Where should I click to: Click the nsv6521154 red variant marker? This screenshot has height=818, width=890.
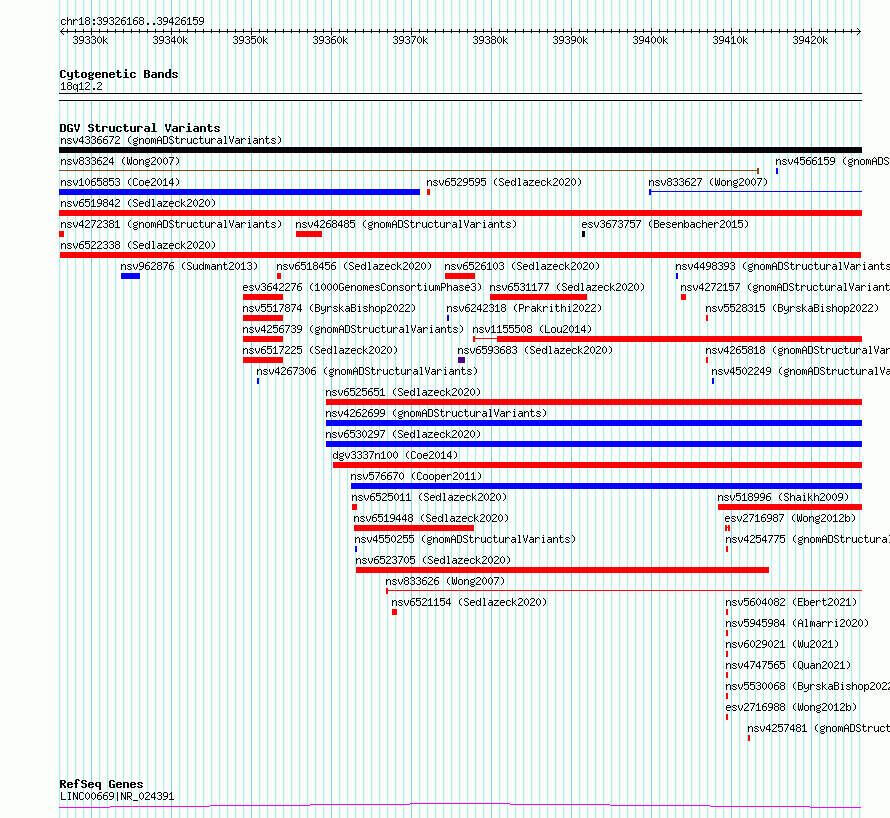pyautogui.click(x=394, y=612)
